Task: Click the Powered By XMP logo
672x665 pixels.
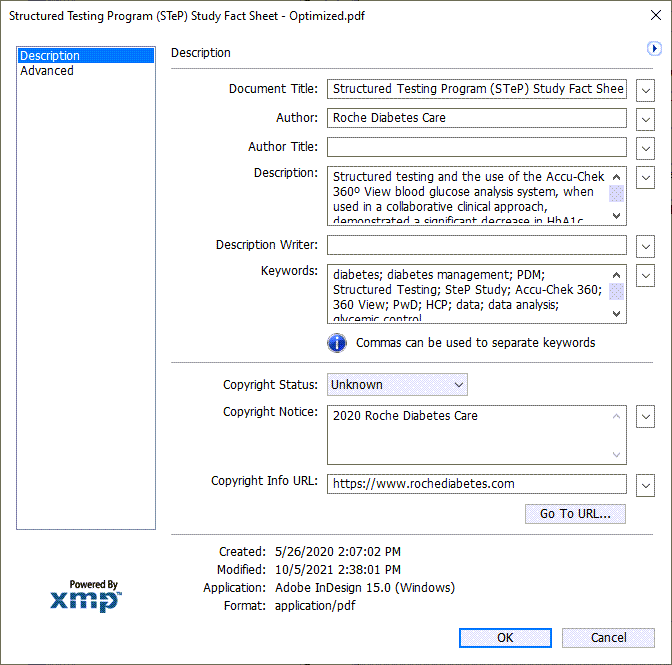Action: click(86, 596)
